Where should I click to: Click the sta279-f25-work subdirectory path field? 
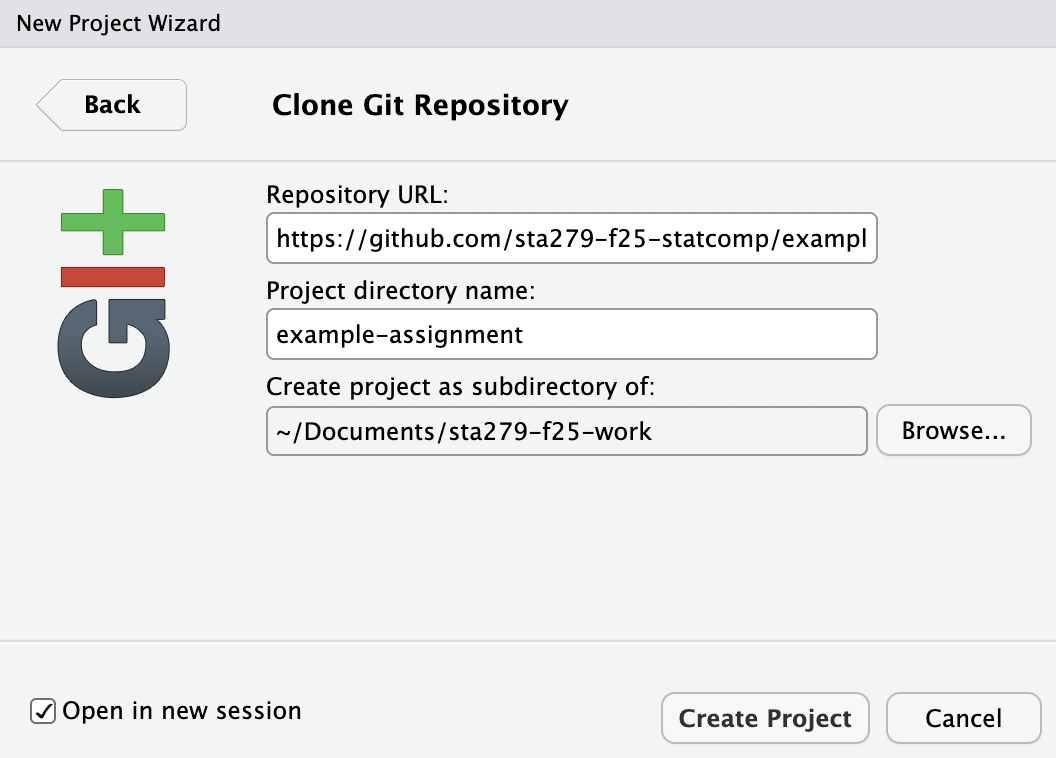point(566,430)
